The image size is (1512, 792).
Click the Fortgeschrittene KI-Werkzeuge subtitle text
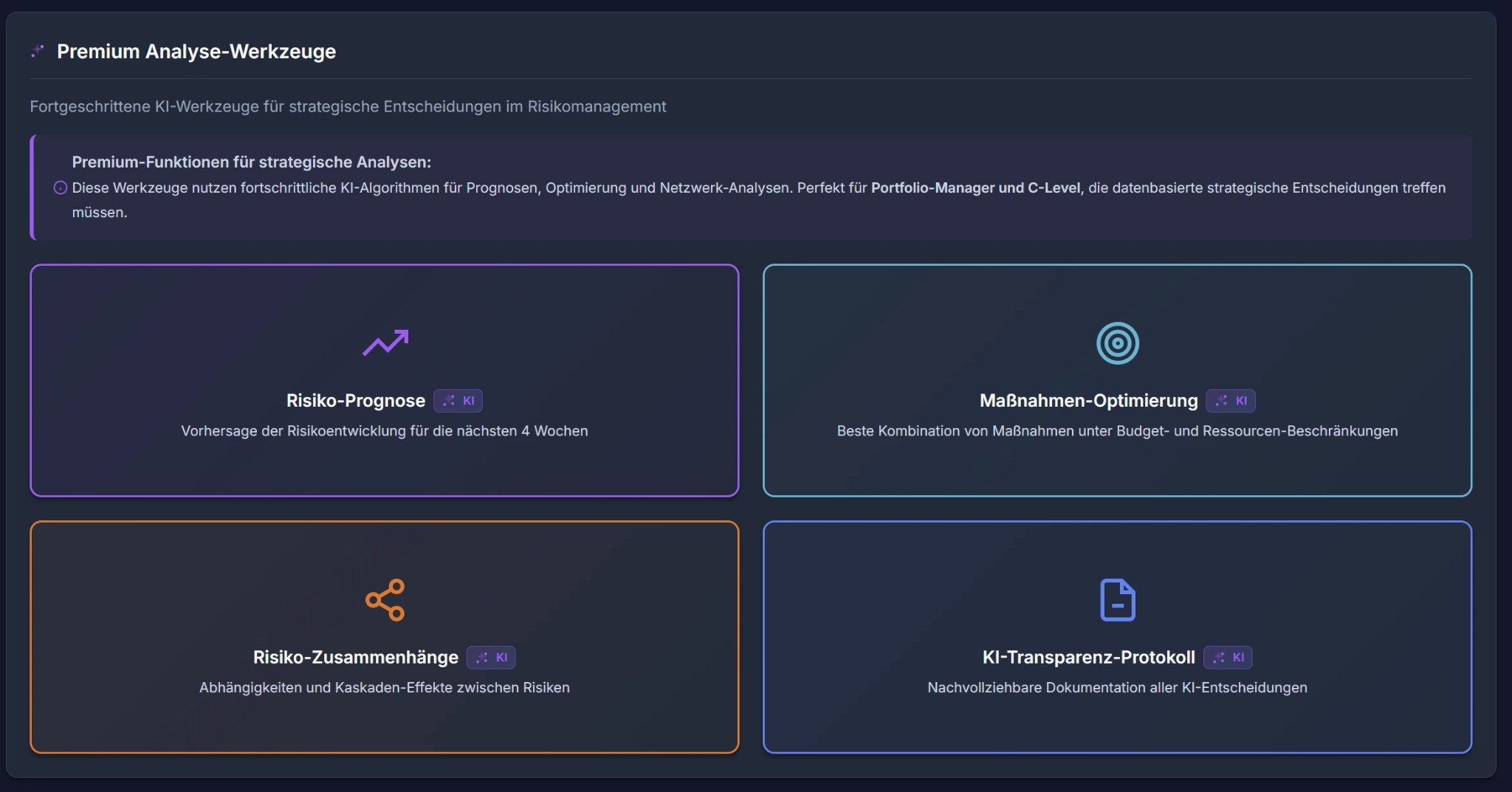coord(348,106)
